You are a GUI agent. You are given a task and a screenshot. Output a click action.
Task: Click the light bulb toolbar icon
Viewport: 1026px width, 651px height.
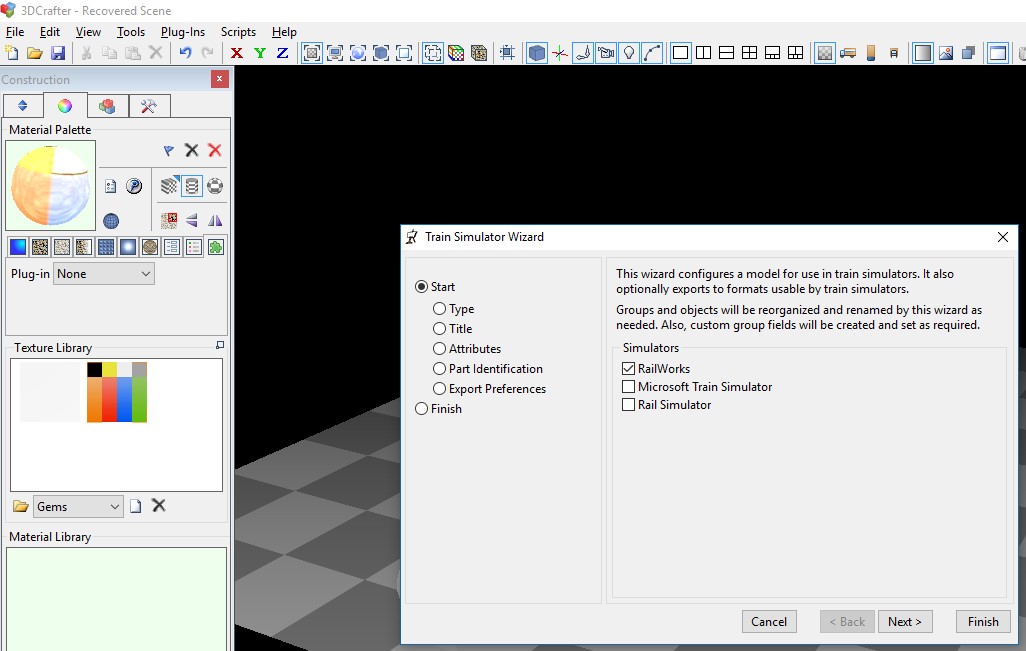click(629, 53)
